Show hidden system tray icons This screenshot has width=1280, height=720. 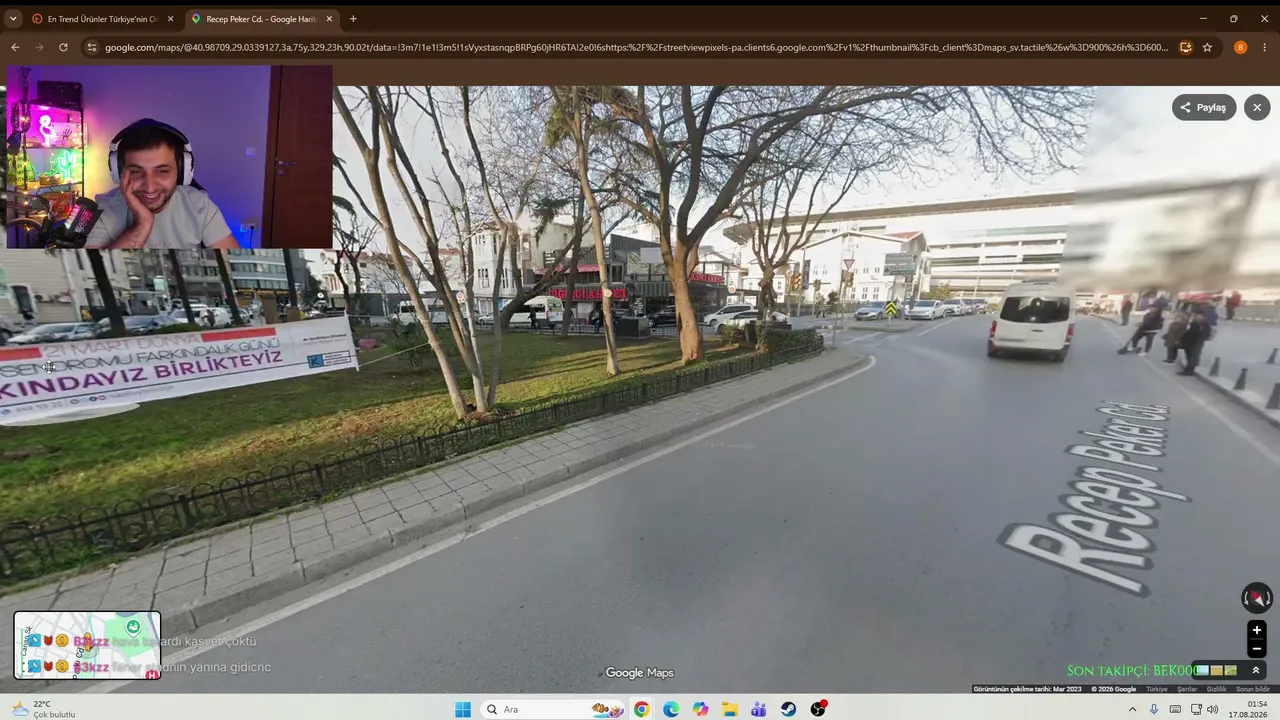point(1132,709)
